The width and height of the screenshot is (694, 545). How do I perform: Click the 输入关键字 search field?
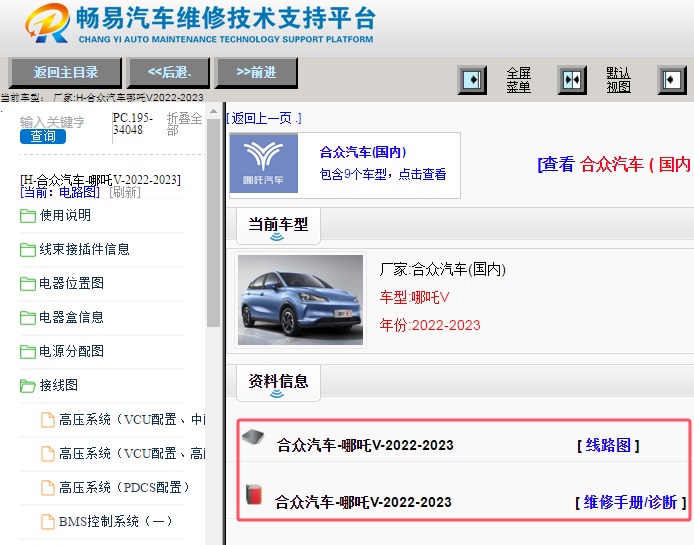coord(52,122)
